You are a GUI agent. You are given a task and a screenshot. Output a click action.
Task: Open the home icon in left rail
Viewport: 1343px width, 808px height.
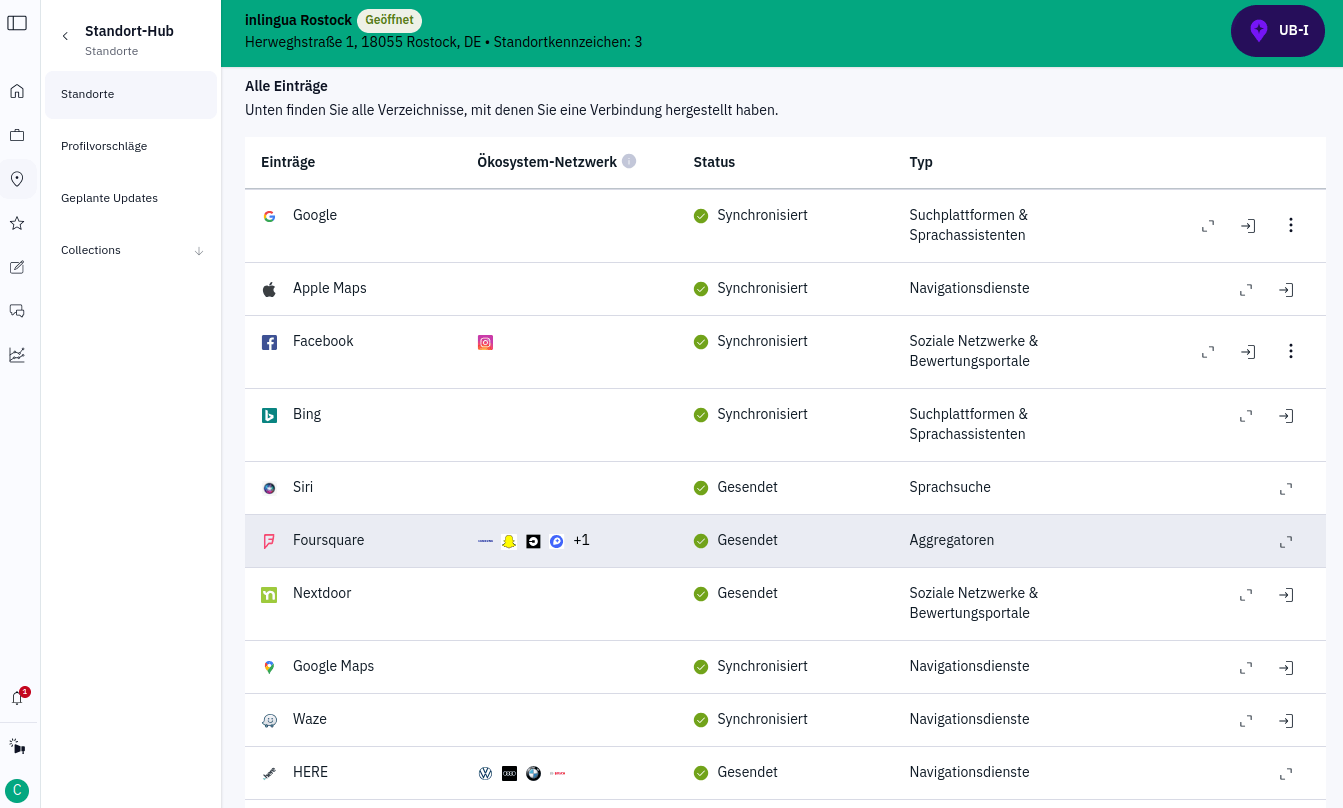(17, 91)
